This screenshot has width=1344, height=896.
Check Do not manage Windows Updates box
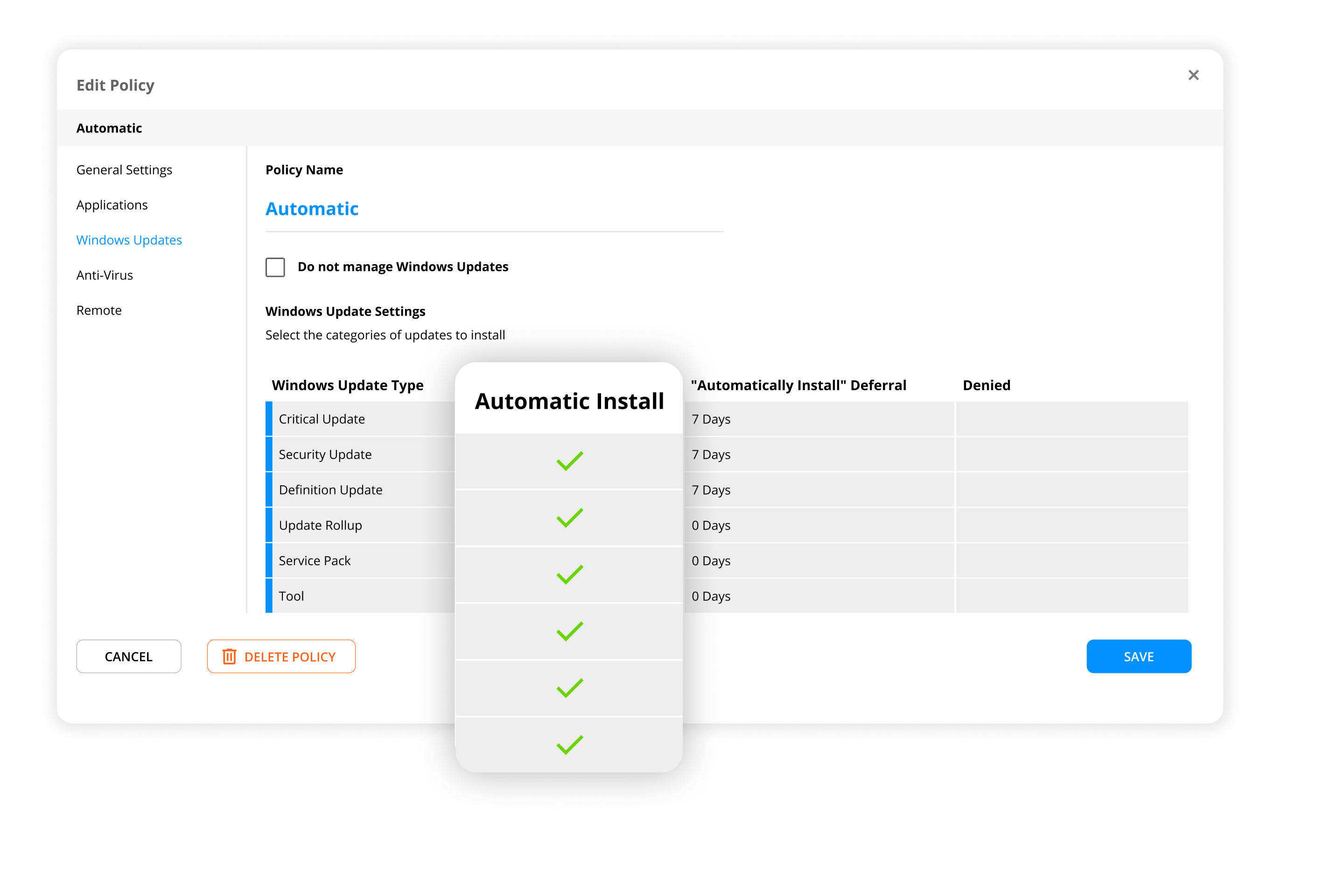coord(275,267)
